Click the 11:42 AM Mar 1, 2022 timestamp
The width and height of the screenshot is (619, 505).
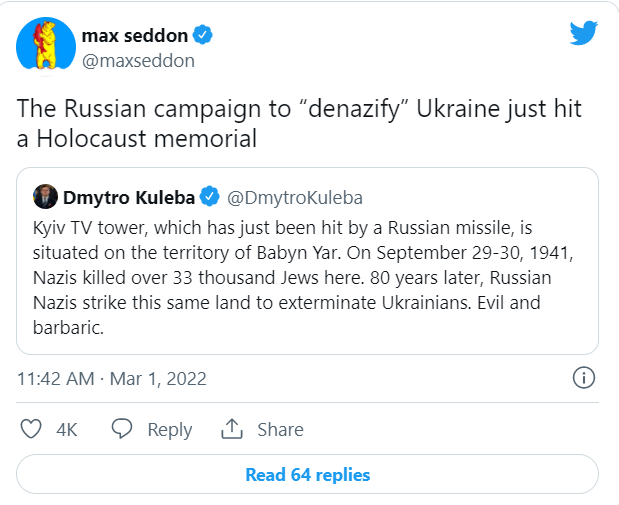click(x=110, y=379)
